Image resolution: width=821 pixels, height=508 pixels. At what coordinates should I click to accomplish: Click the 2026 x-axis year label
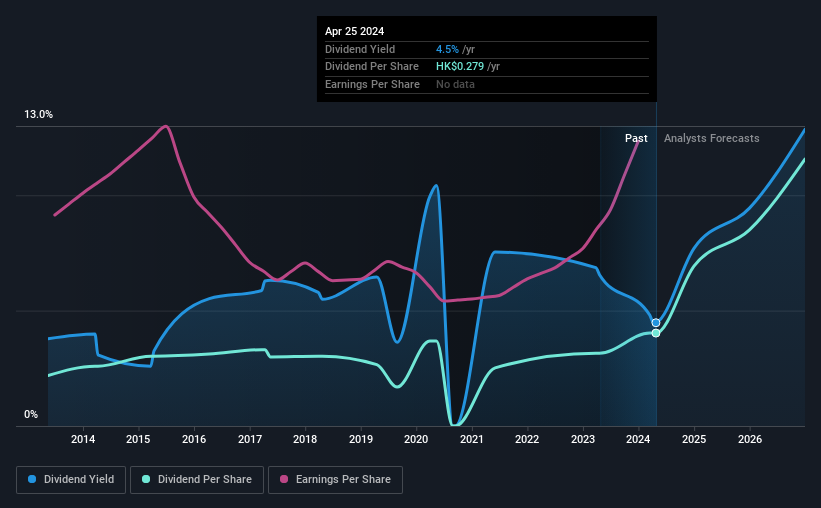tap(750, 439)
